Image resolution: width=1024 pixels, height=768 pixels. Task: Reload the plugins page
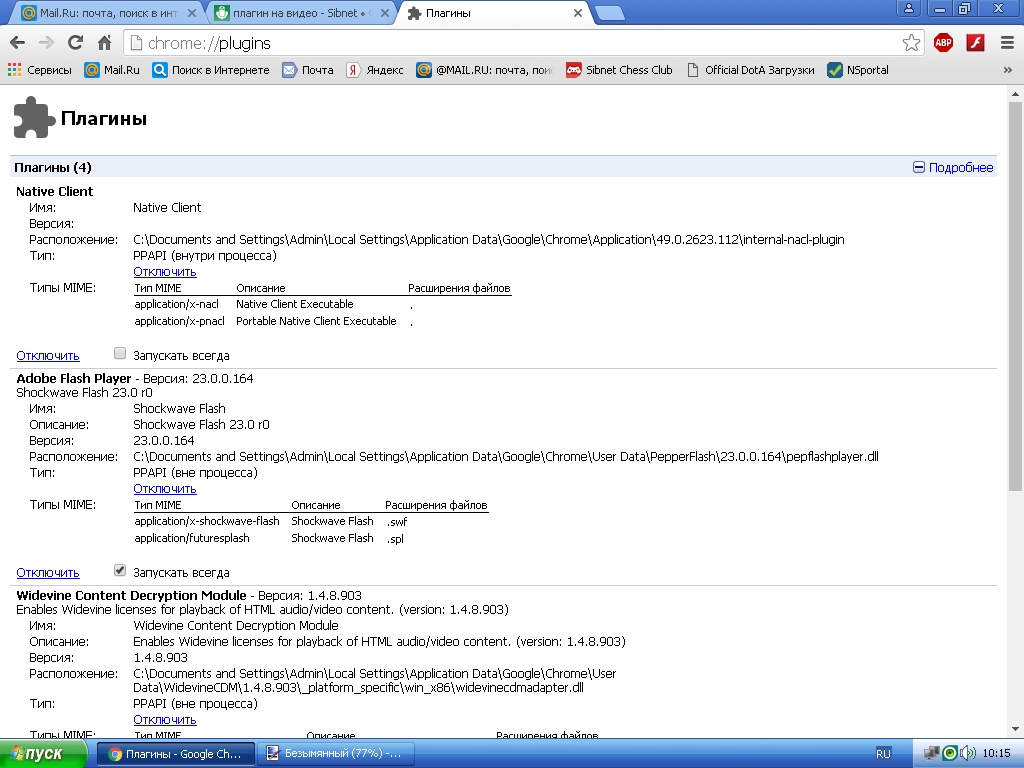75,43
